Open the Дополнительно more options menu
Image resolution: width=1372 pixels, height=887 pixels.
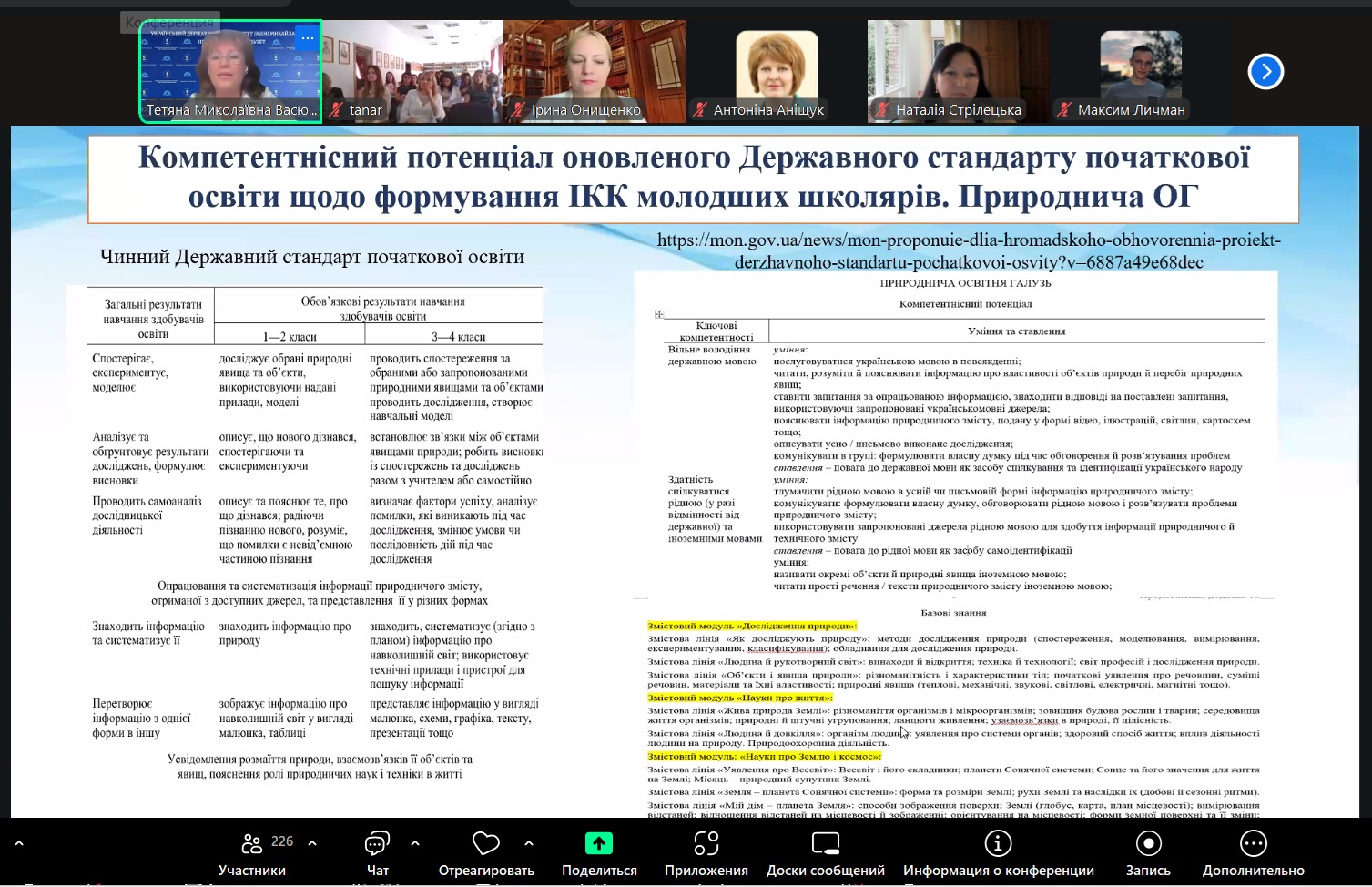click(1253, 844)
